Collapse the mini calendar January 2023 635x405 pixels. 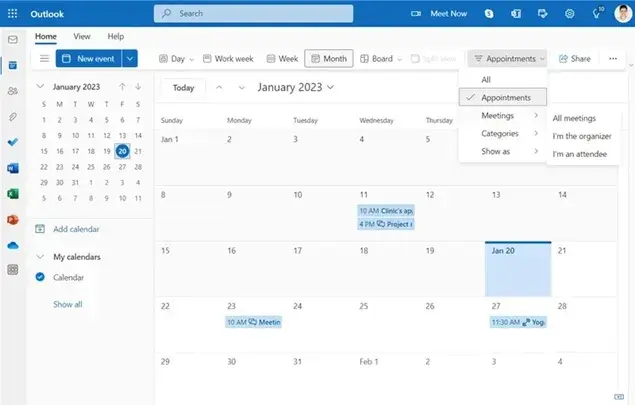point(40,86)
